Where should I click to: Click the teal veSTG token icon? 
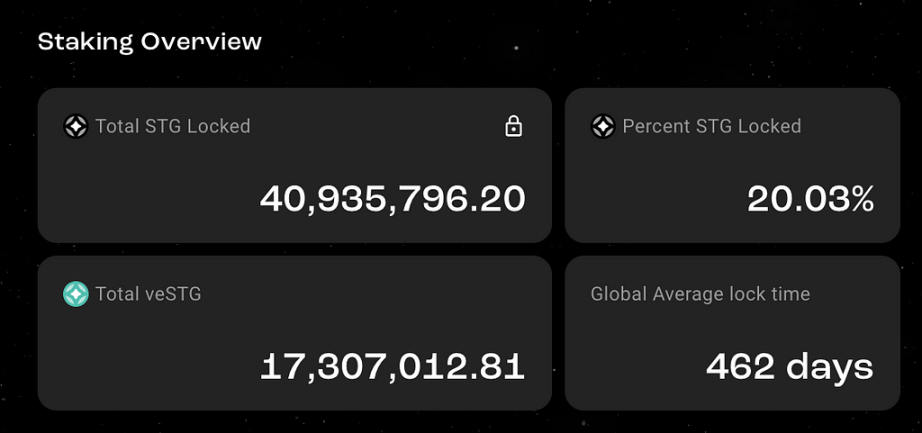click(x=76, y=294)
